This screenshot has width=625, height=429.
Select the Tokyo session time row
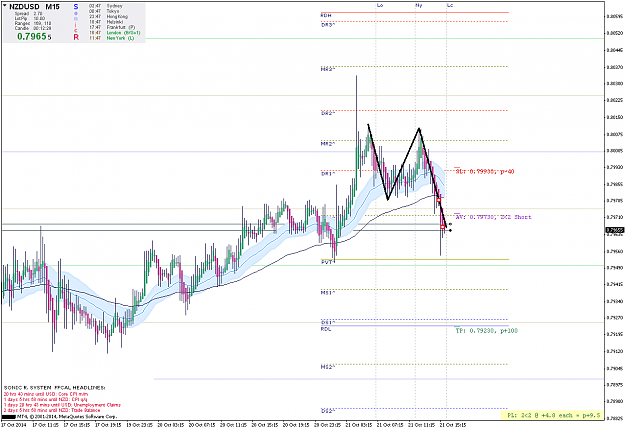pyautogui.click(x=104, y=11)
